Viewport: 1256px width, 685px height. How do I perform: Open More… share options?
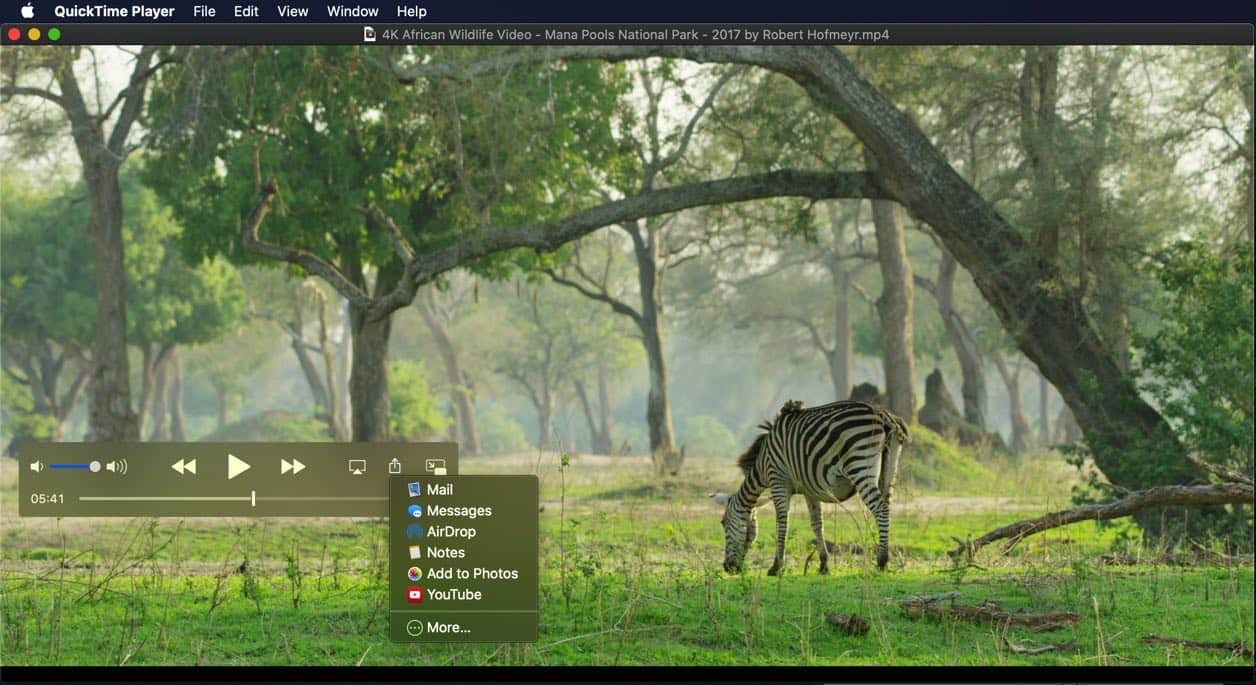(447, 628)
